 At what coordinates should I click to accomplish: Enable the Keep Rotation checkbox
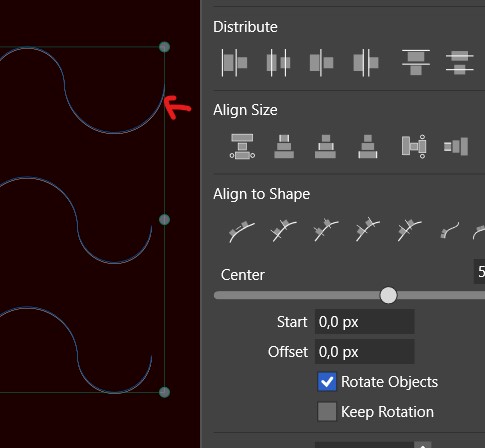coord(327,412)
